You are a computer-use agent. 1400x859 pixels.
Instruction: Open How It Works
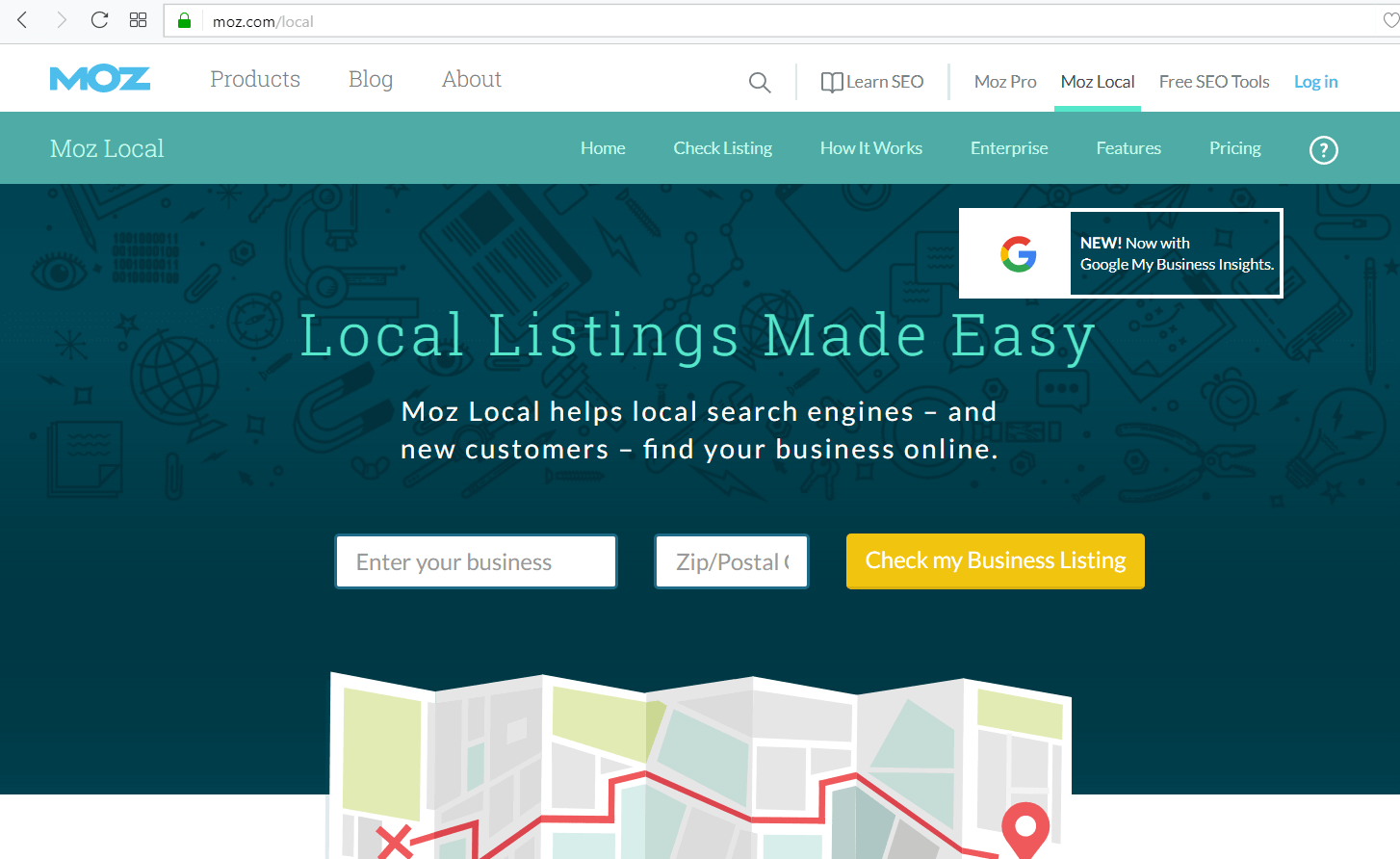(x=871, y=148)
